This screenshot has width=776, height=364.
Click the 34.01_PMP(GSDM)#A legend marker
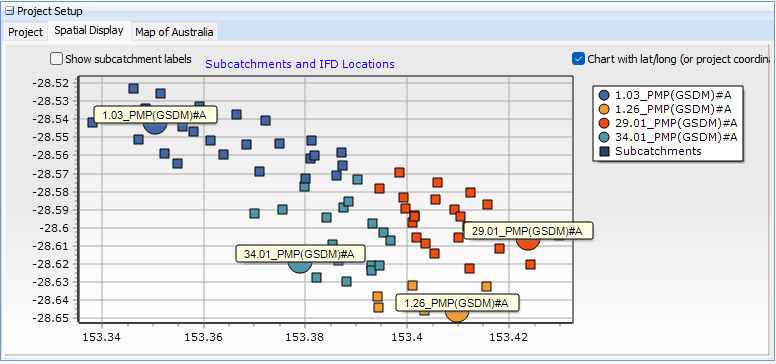604,137
